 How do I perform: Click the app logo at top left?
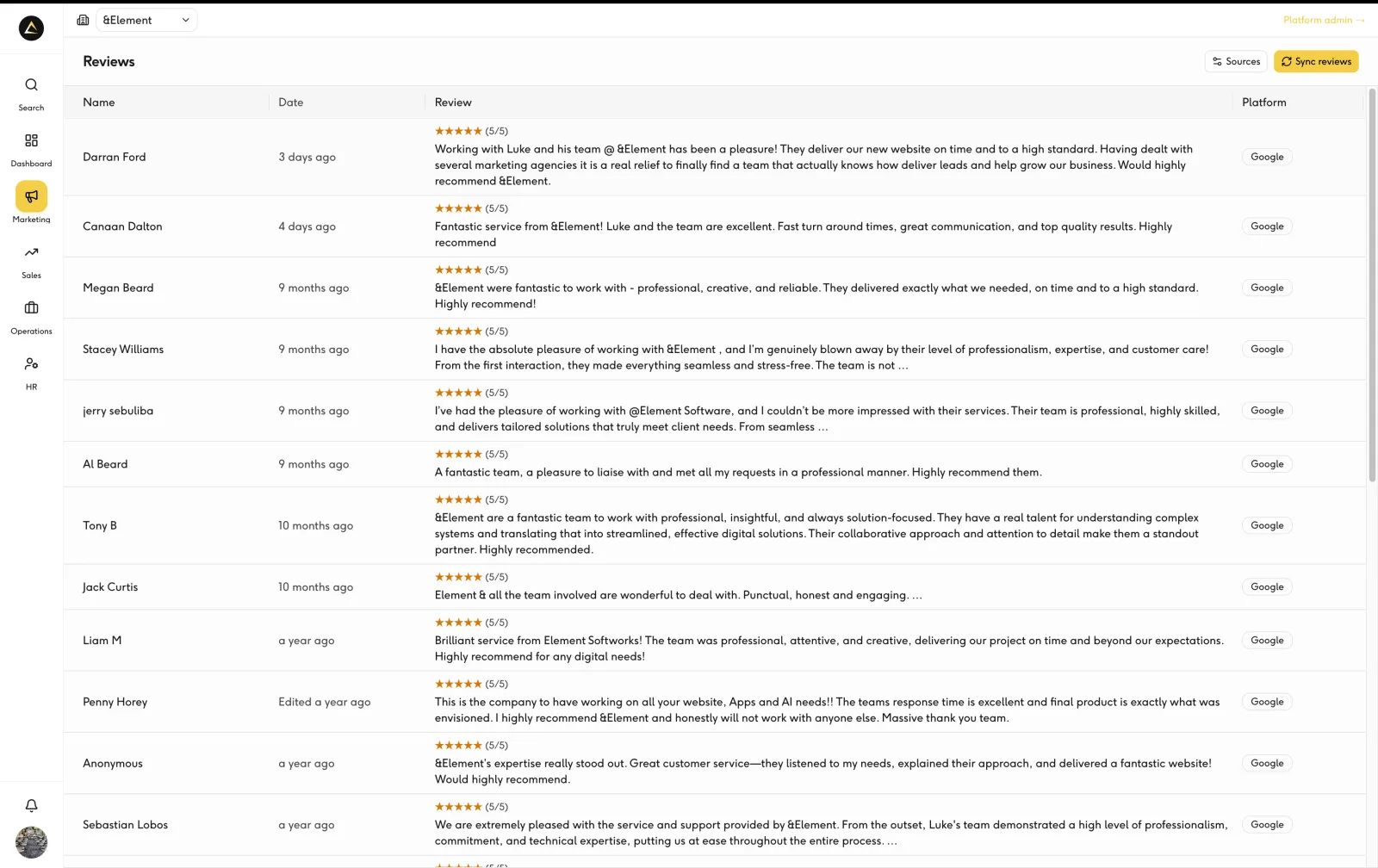tap(31, 28)
